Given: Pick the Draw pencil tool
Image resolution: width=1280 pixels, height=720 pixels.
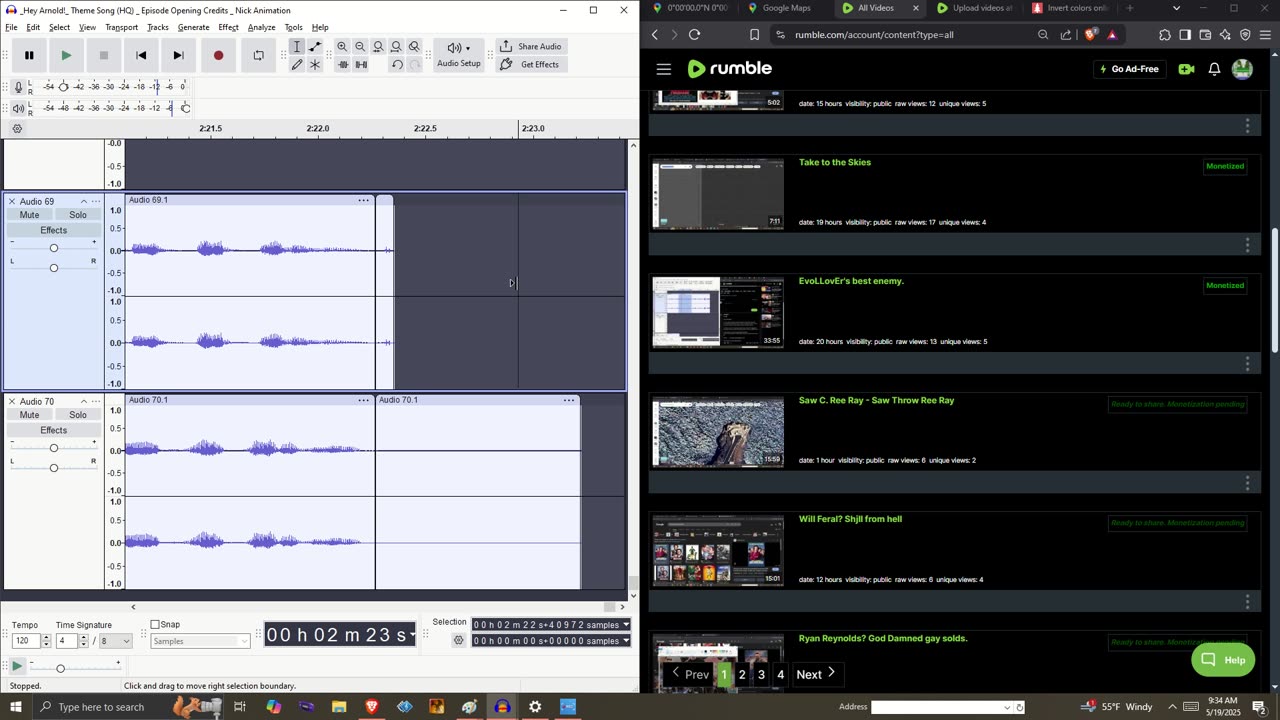Looking at the screenshot, I should click(x=297, y=65).
